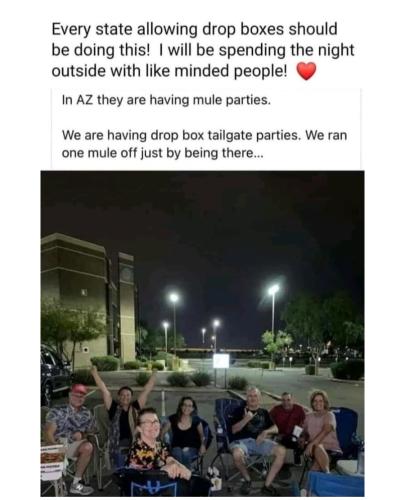Click the woman in the black top
This screenshot has height=500, width=405.
(186, 430)
